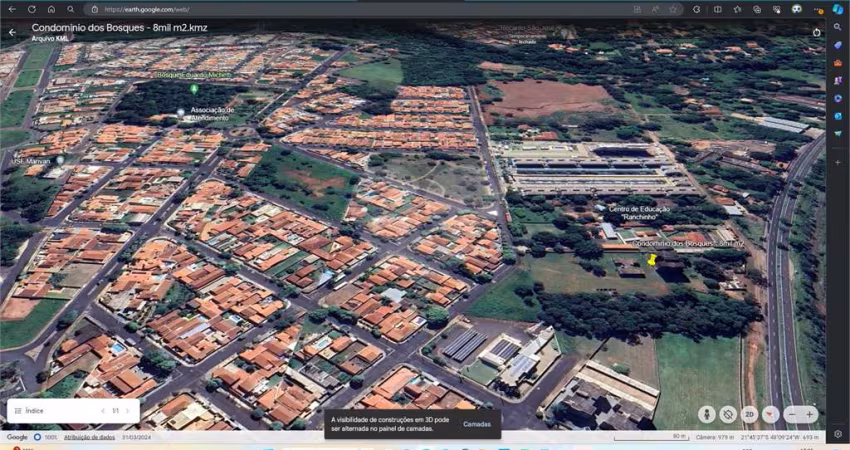Screen dimensions: 850x450
Task: Add this page to favorites with star icon
Action: click(673, 9)
